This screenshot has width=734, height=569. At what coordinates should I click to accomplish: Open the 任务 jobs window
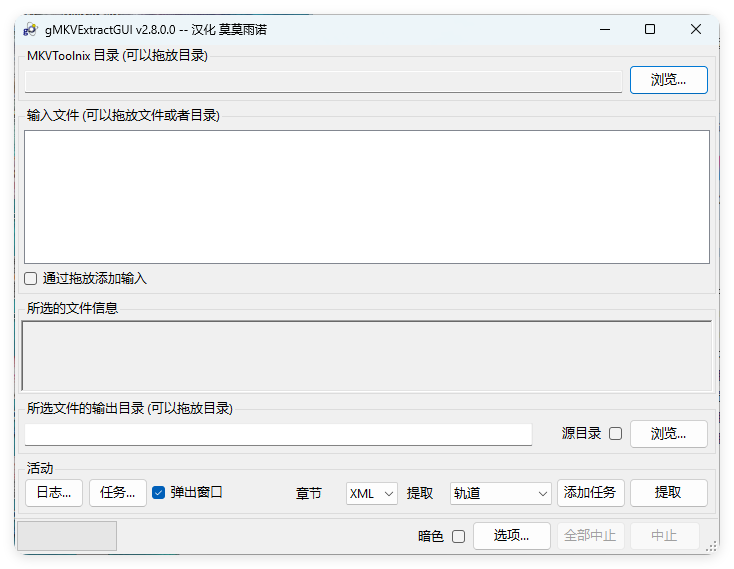[118, 493]
